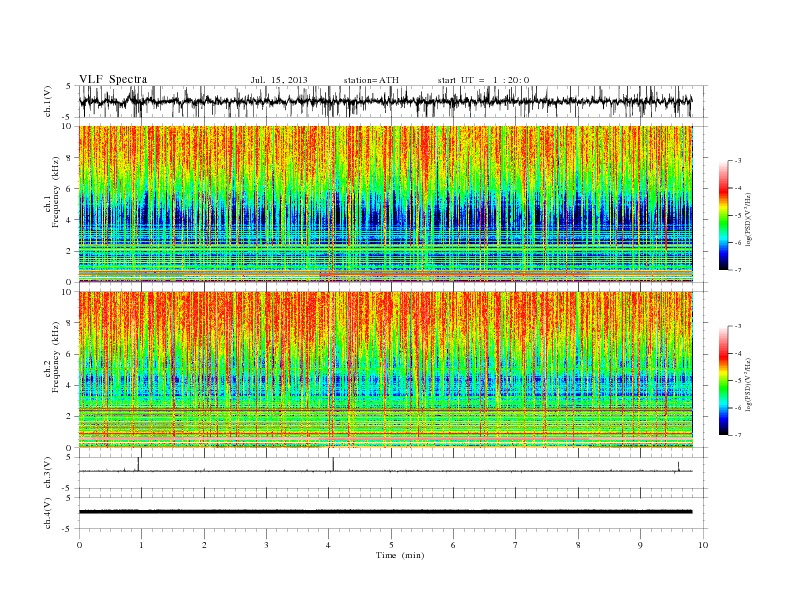Click the "VLF Spectra" title text
The image size is (792, 612).
click(x=113, y=79)
